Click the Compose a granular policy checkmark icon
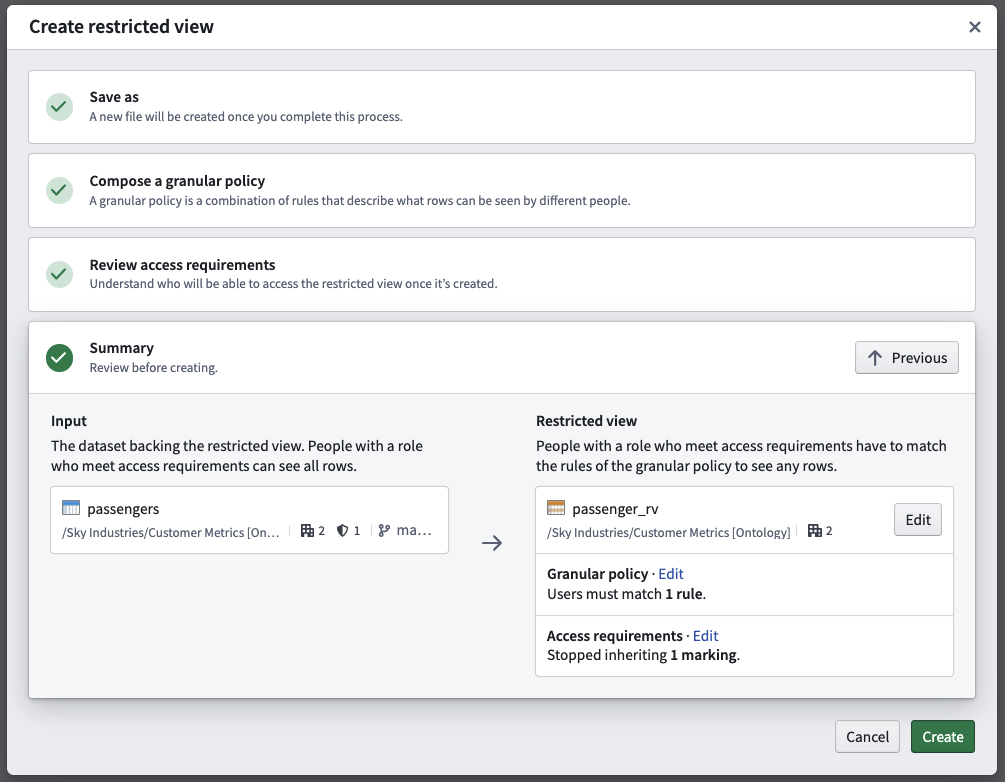 click(x=59, y=190)
